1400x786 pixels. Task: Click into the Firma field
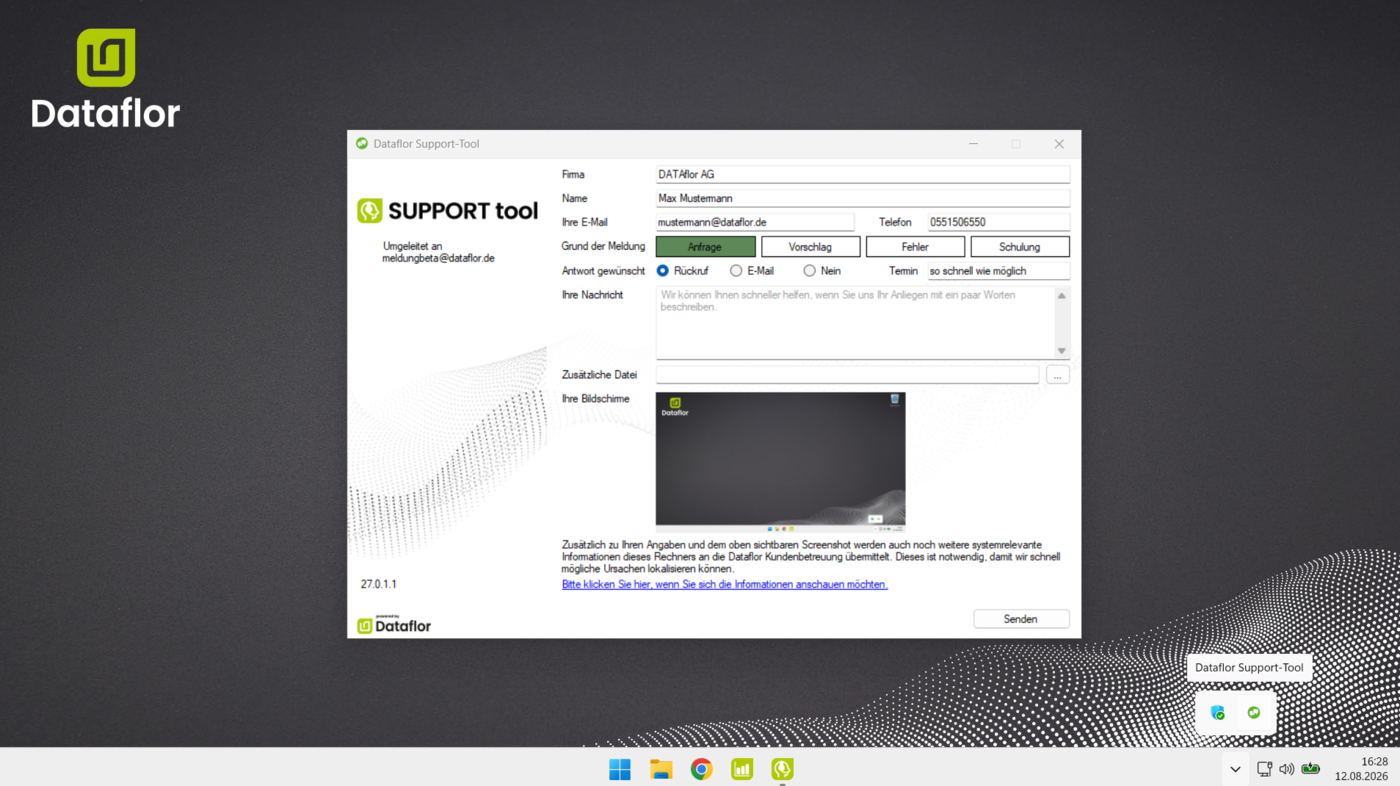click(x=863, y=174)
